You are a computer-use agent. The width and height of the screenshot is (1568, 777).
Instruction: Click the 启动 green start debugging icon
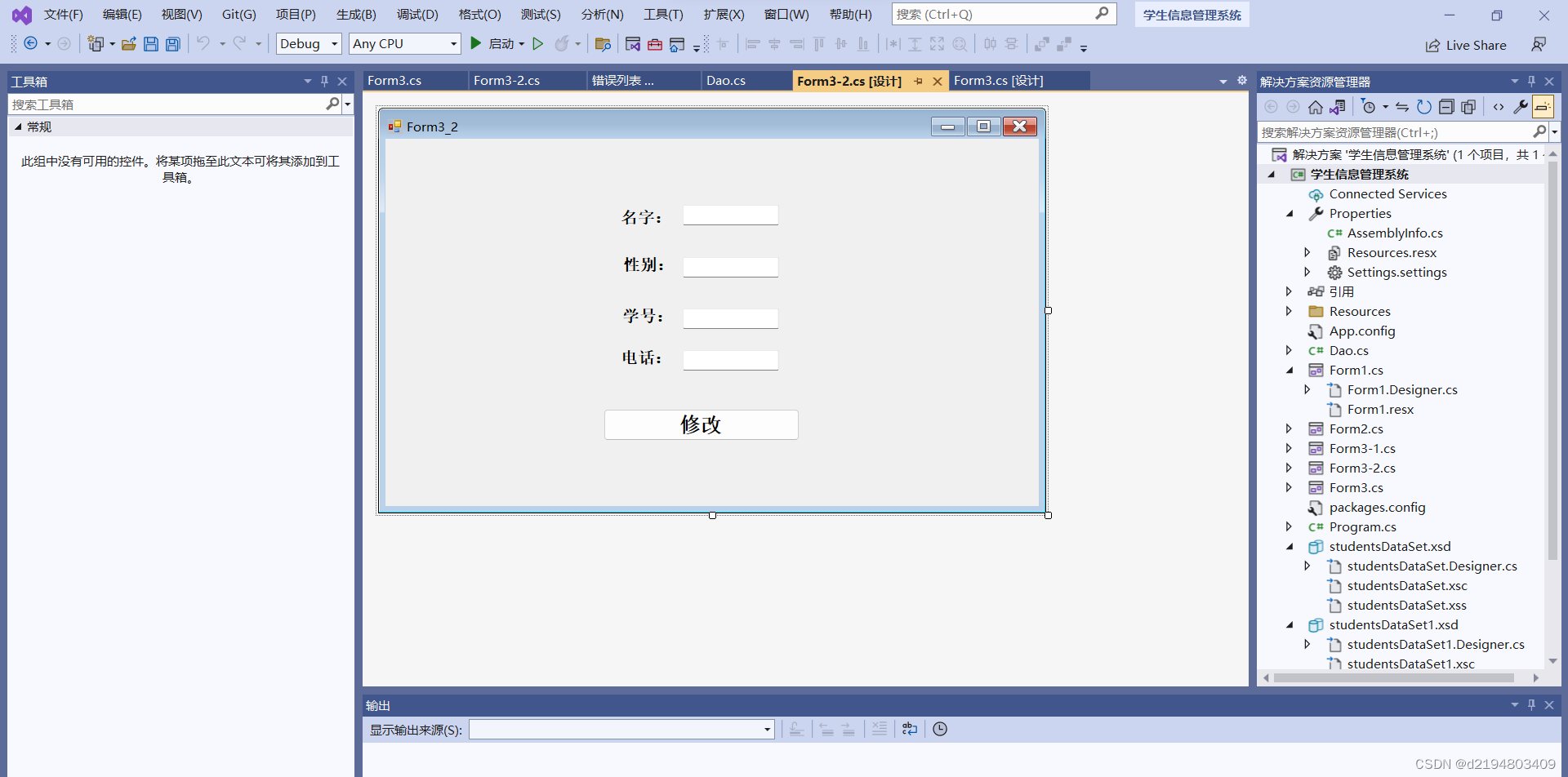[x=476, y=43]
